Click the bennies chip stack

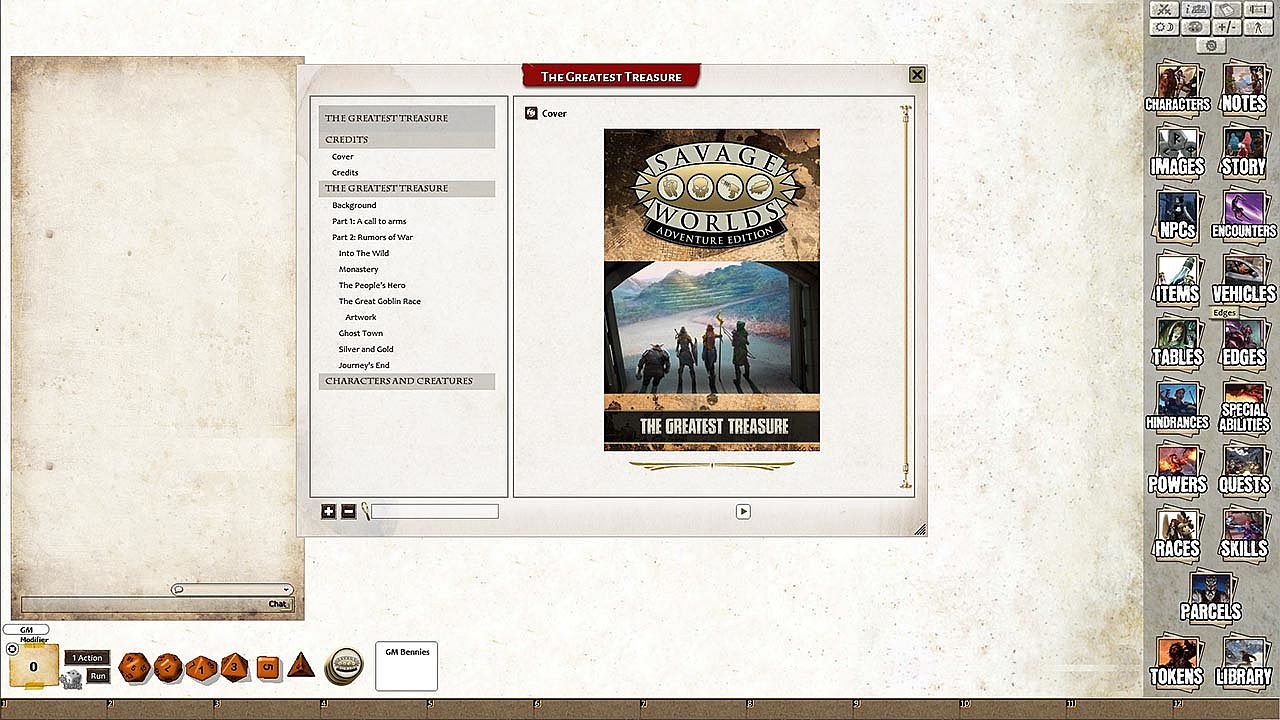(344, 666)
